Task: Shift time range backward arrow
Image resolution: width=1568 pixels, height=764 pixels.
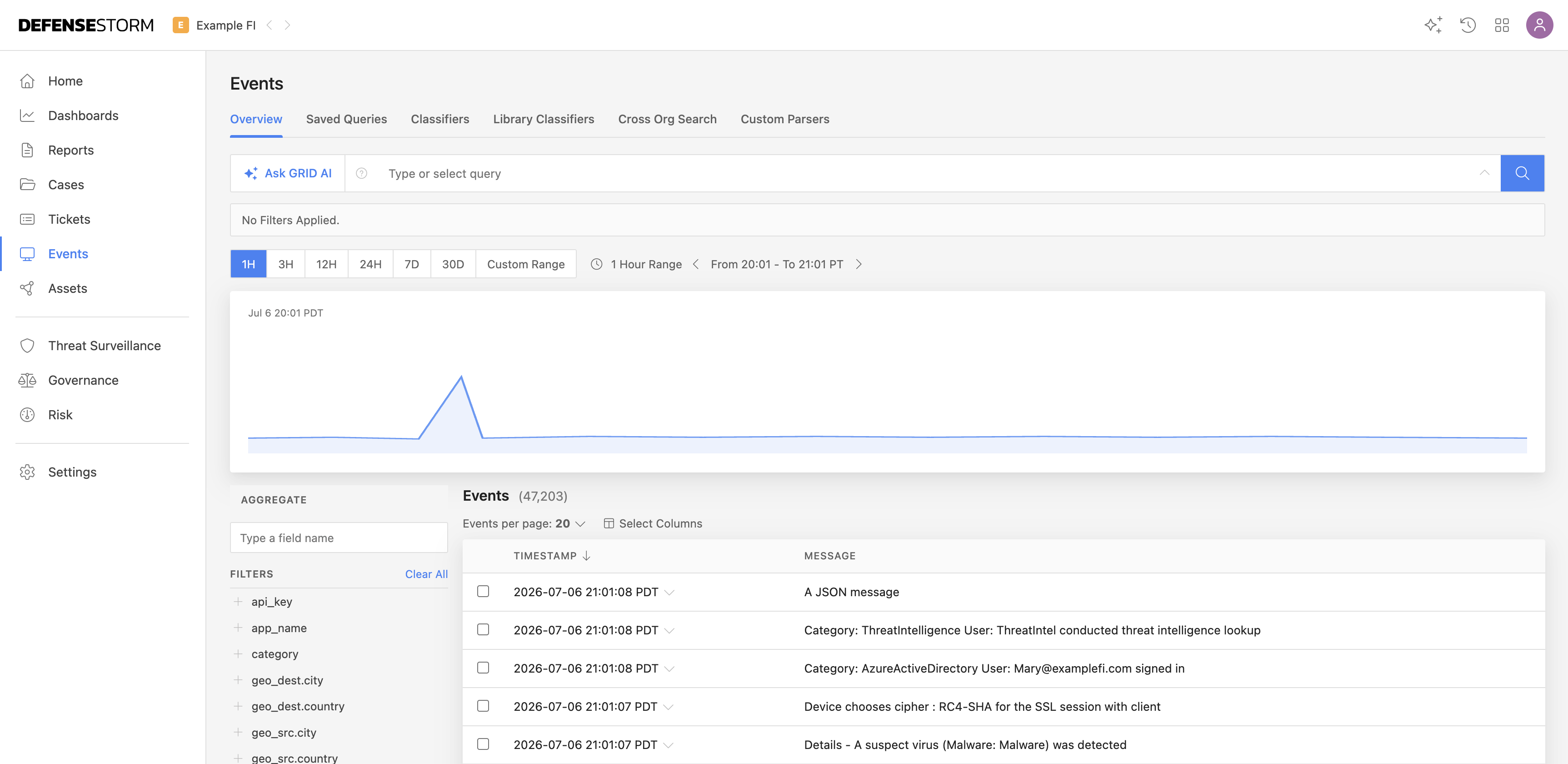Action: pos(696,264)
